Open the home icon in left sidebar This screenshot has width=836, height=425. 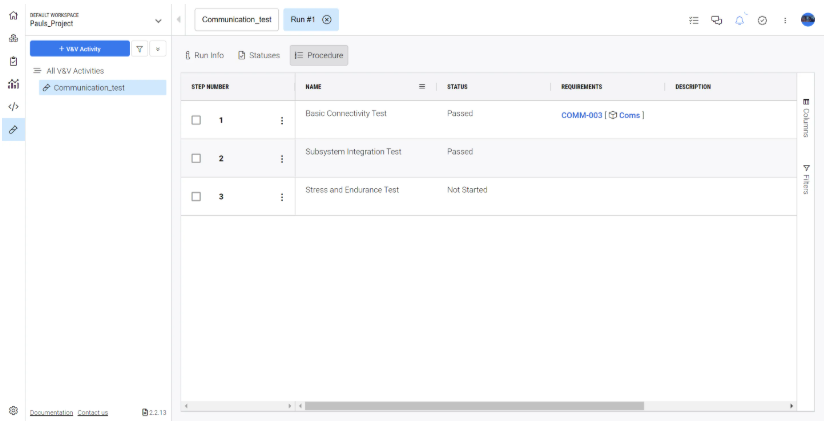tap(13, 17)
